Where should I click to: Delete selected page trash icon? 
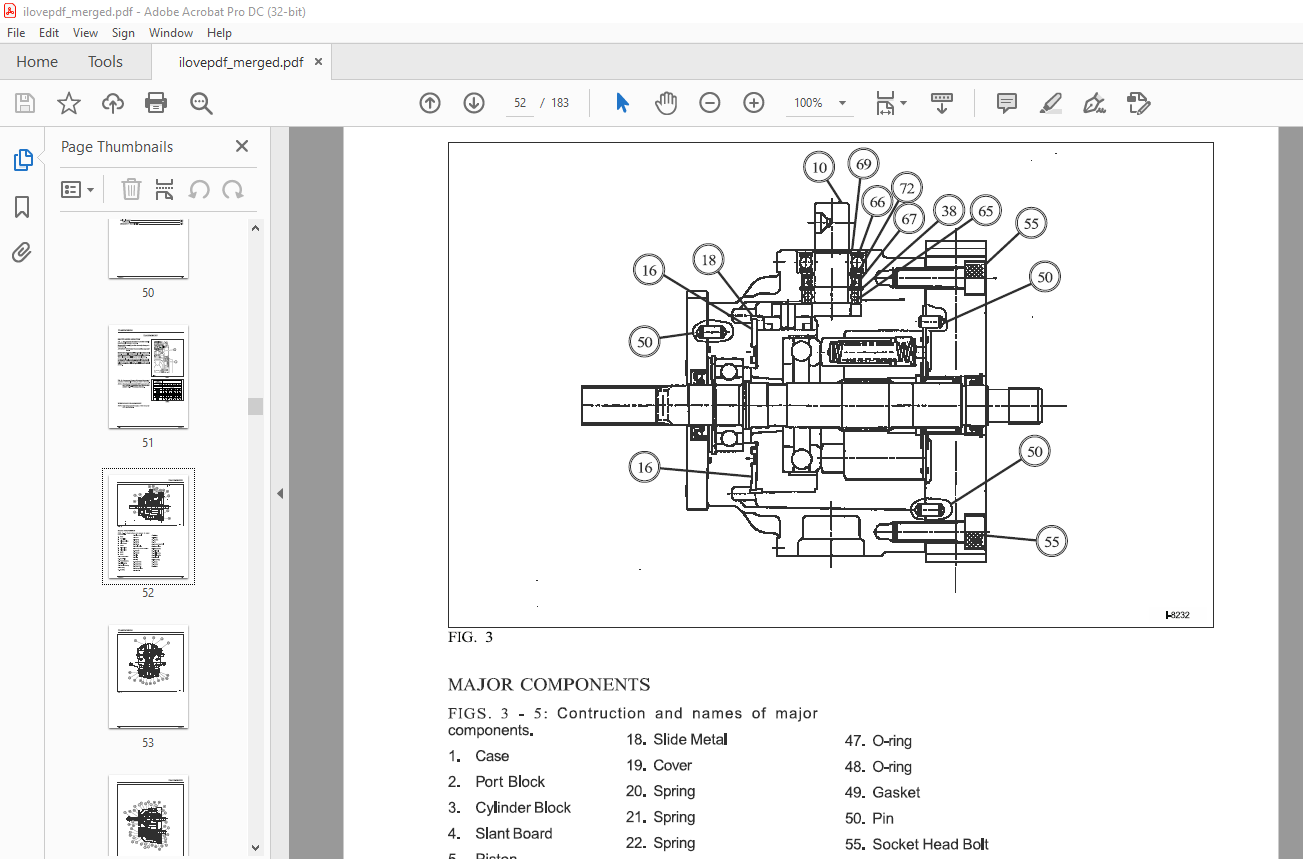pos(131,189)
